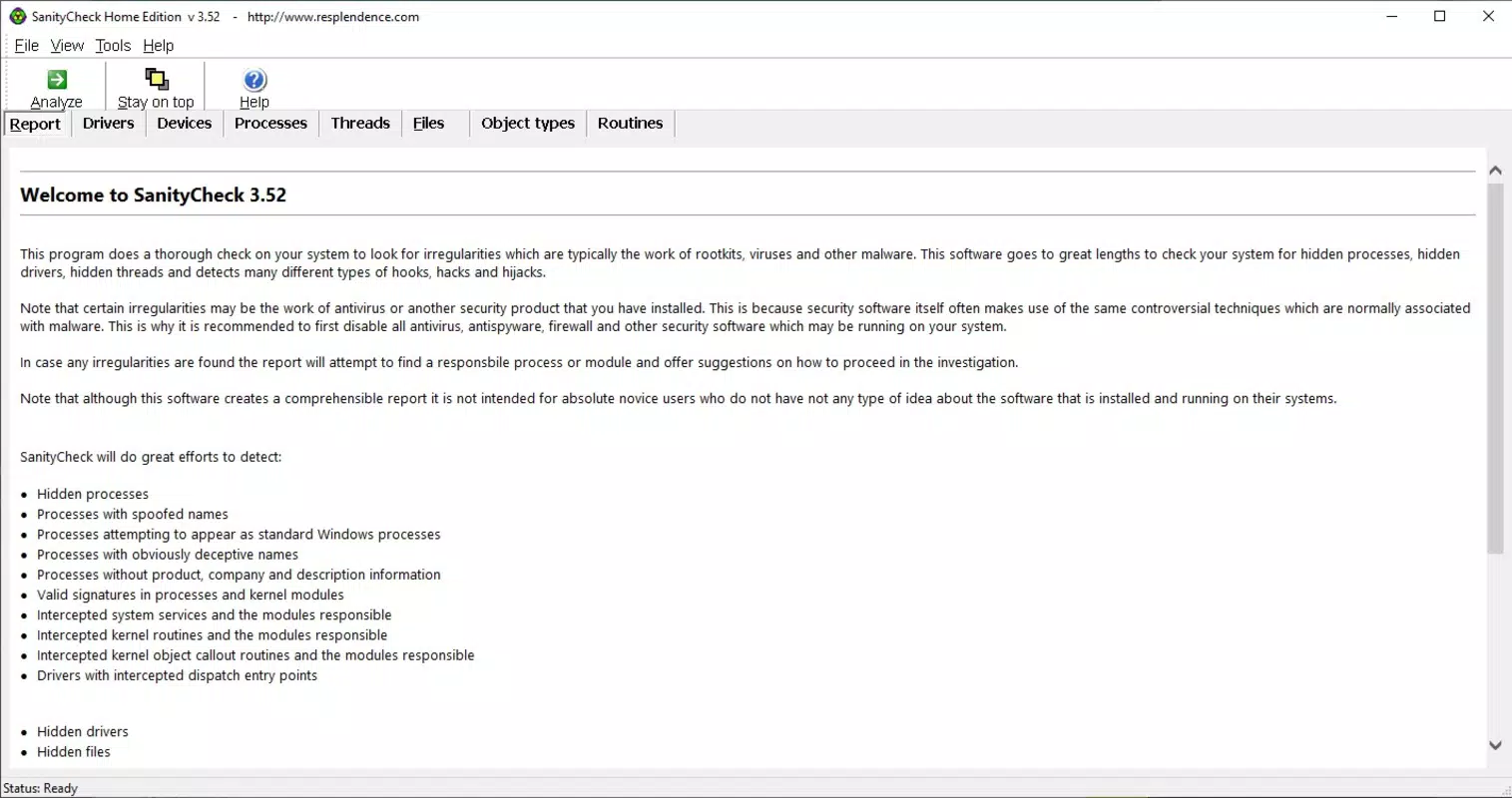Maximize the SanityCheck window

1440,16
